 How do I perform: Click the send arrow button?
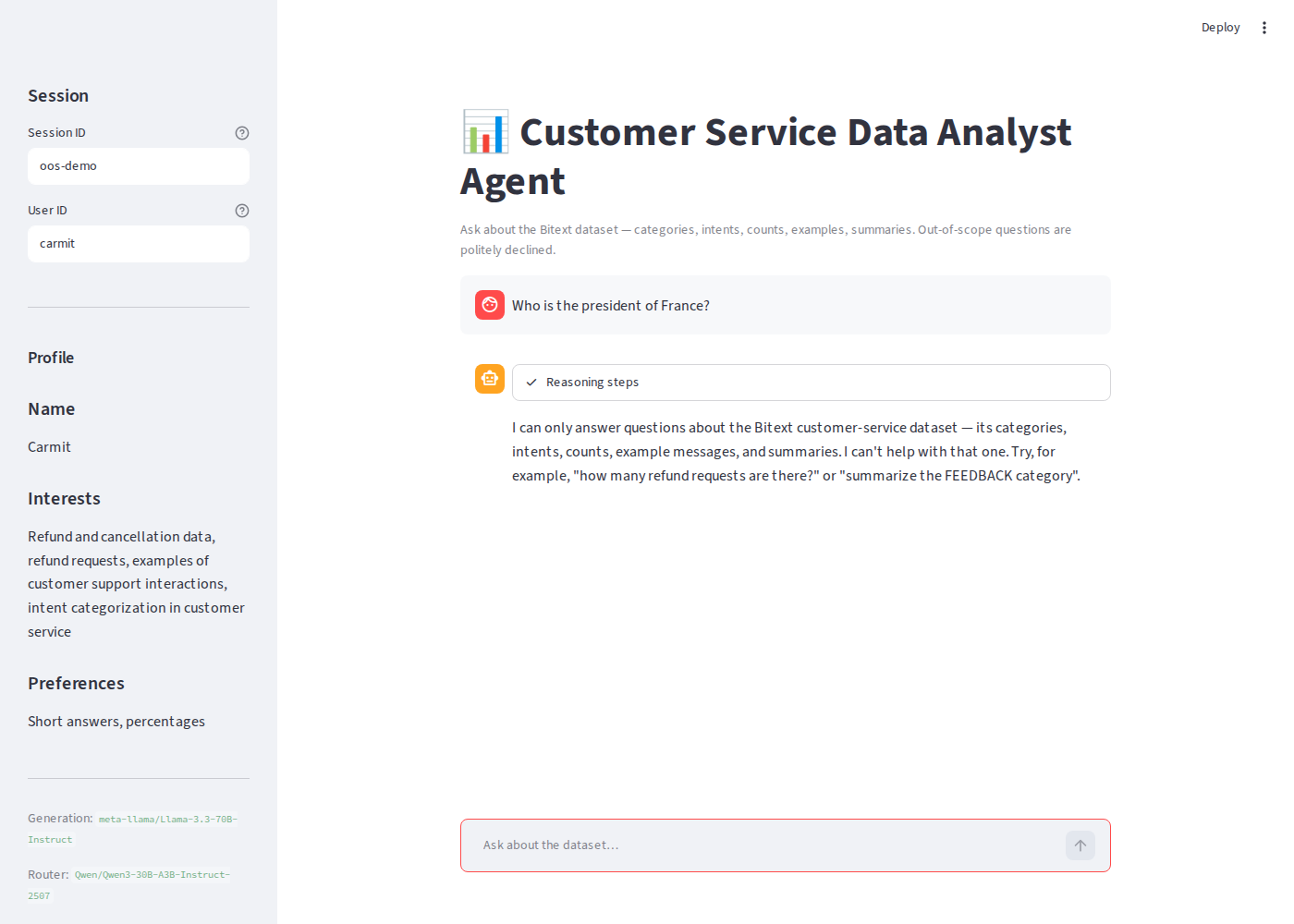[1080, 845]
